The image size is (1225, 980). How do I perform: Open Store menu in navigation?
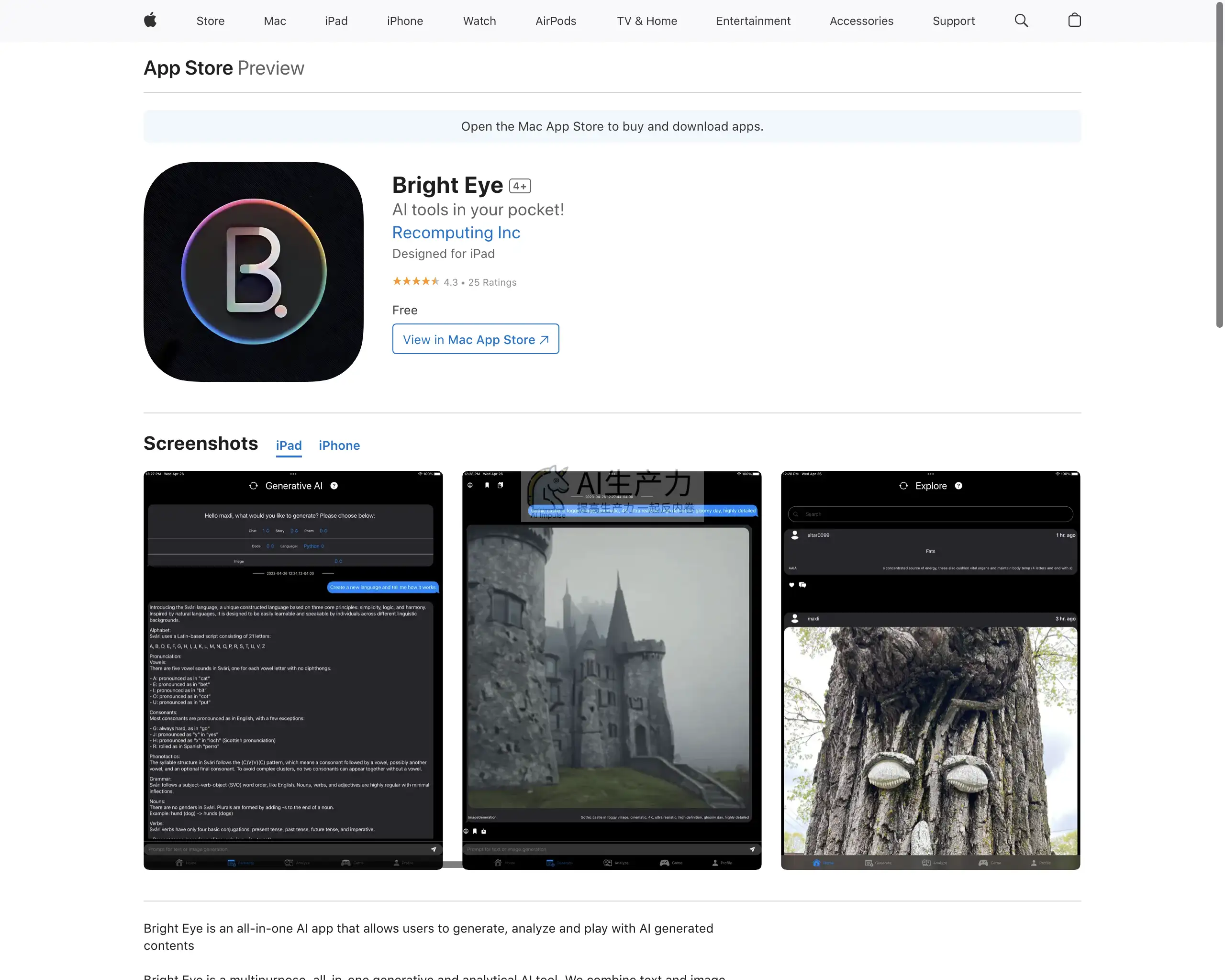(x=210, y=21)
